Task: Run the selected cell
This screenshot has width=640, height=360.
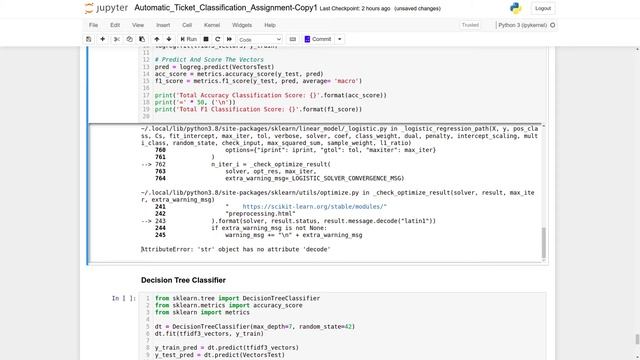Action: pyautogui.click(x=189, y=39)
